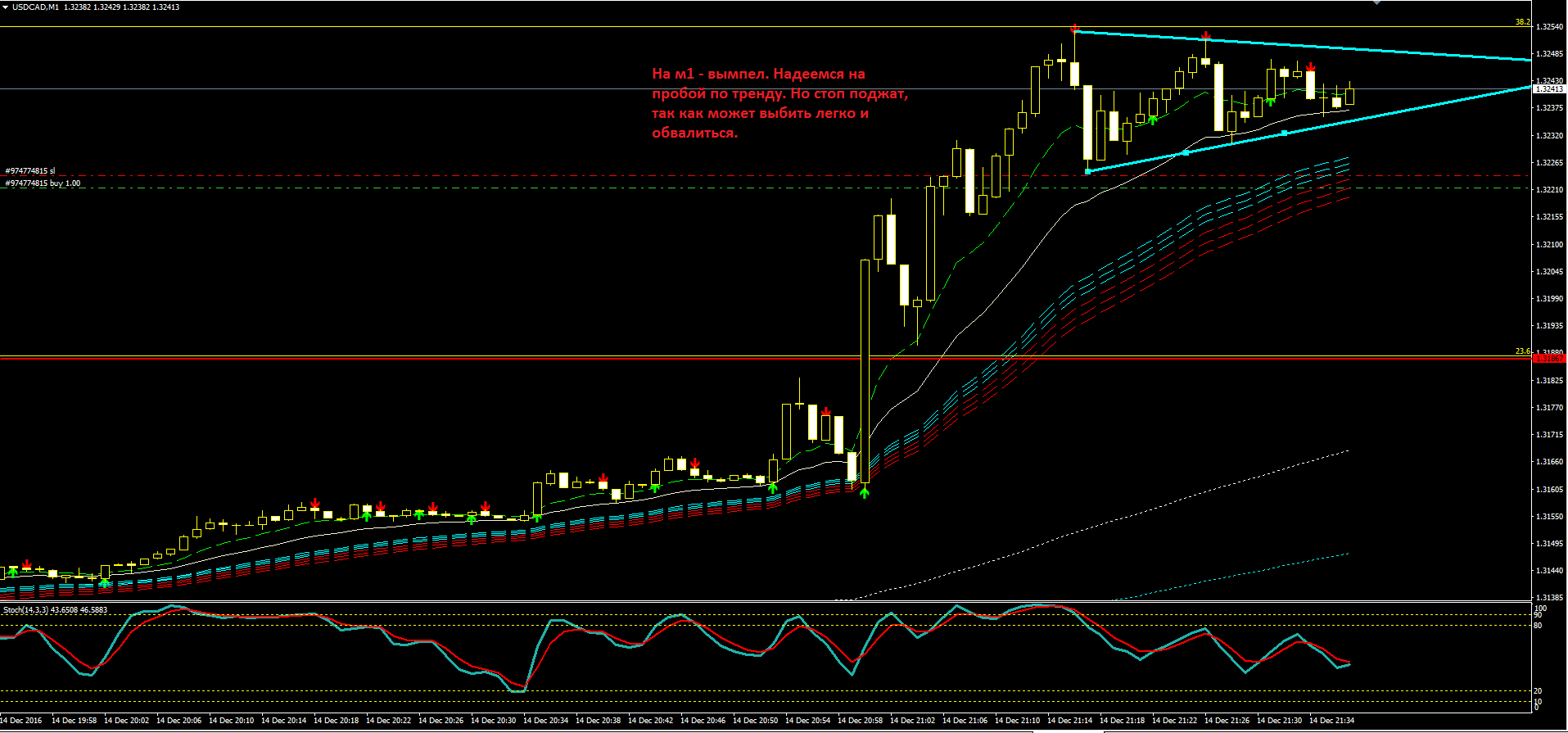
Task: Click the 20 level on stochastic scale
Action: click(x=1538, y=691)
